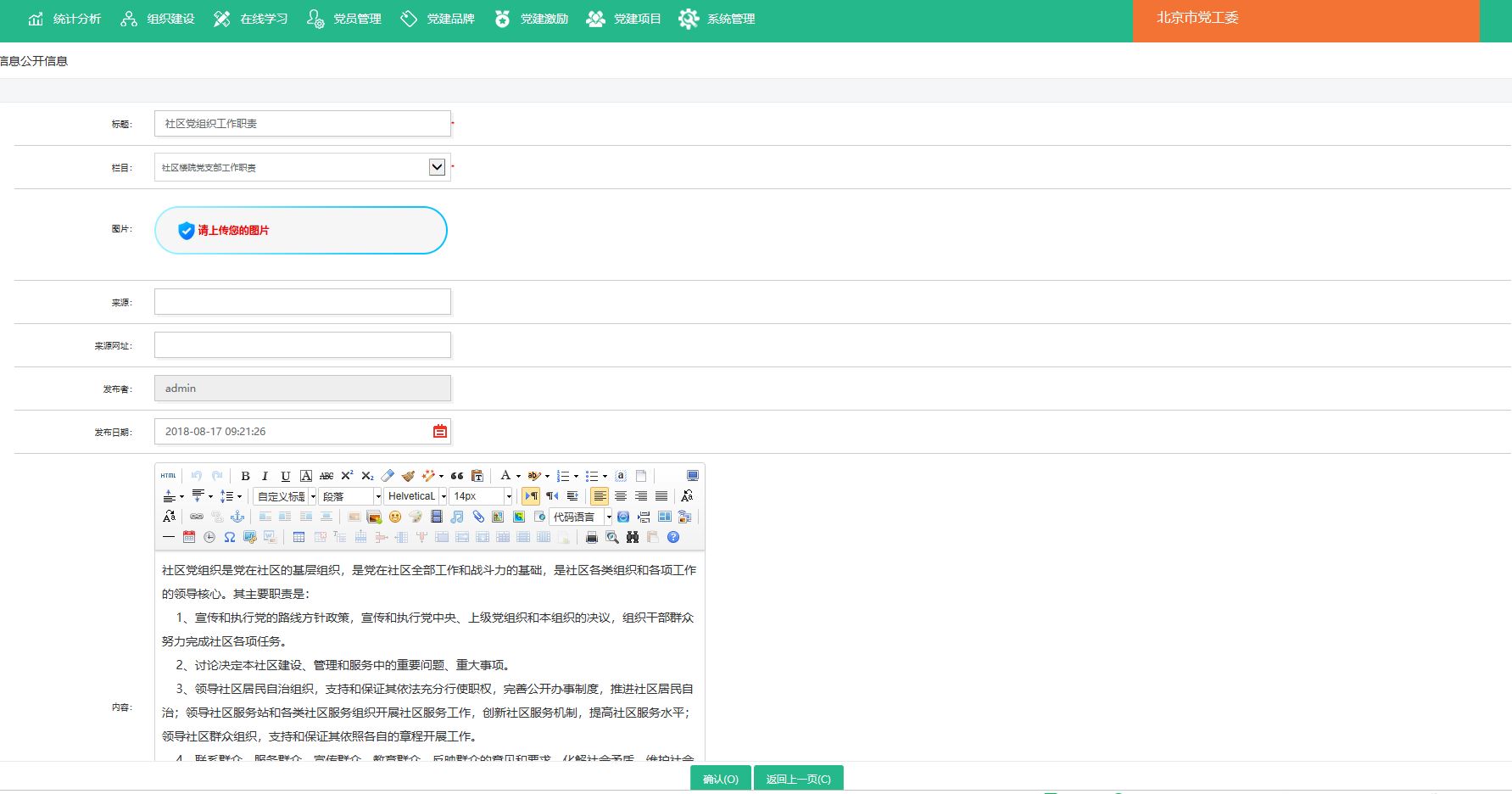This screenshot has width=1512, height=794.
Task: Open the 党员管理 menu
Action: pos(344,19)
